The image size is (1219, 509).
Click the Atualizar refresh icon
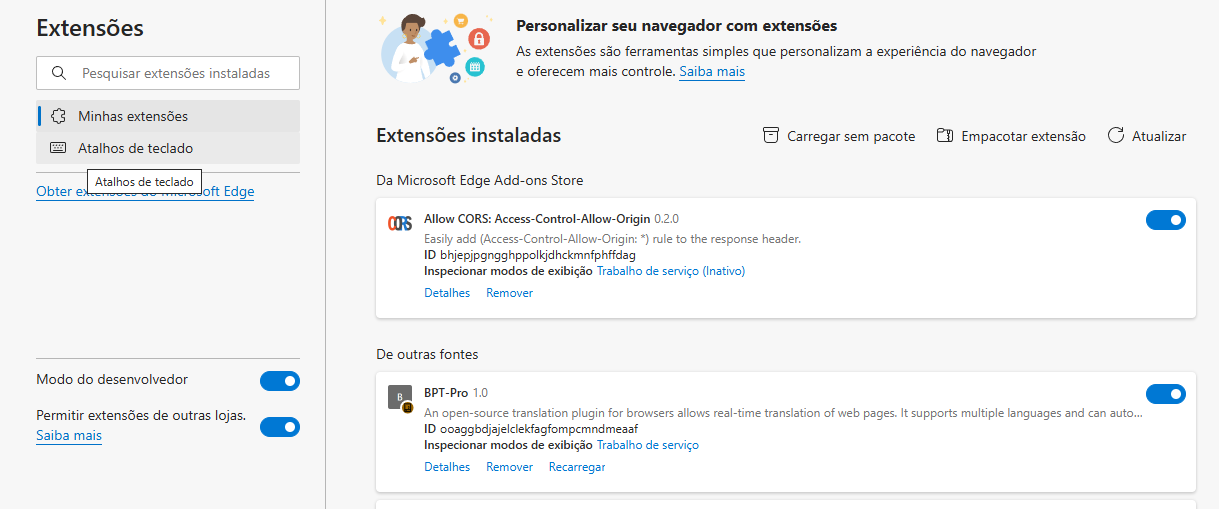click(x=1116, y=136)
